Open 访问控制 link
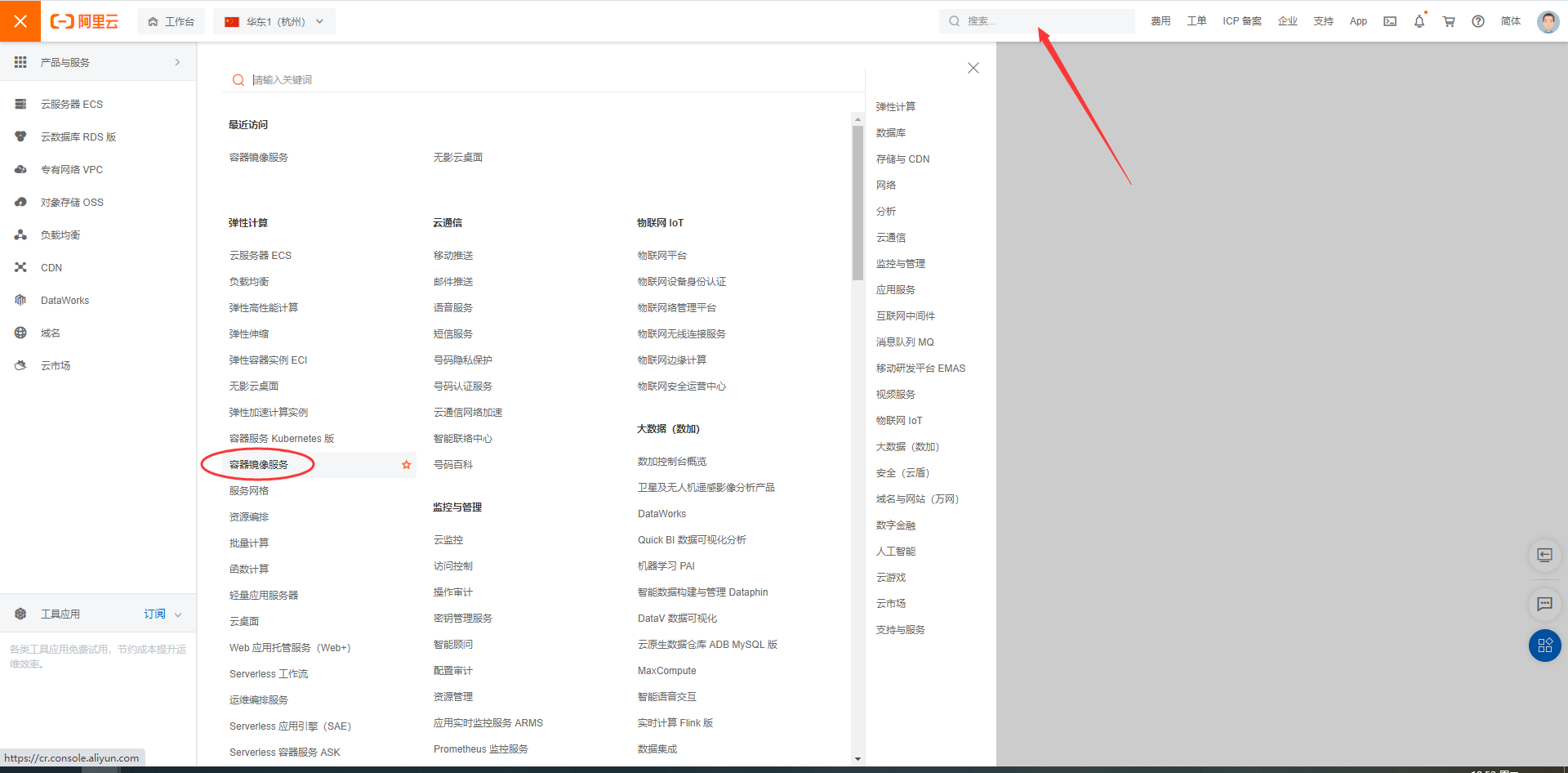The image size is (1568, 773). pos(453,566)
